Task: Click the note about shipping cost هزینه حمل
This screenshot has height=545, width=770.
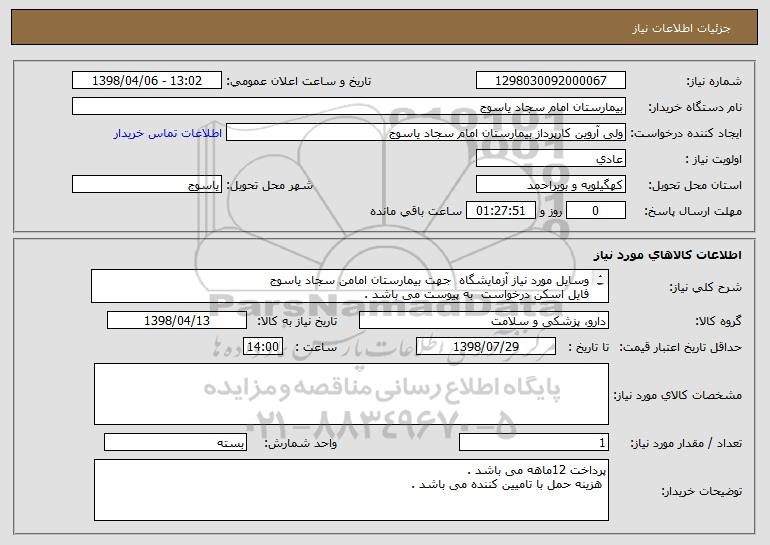Action: 506,485
